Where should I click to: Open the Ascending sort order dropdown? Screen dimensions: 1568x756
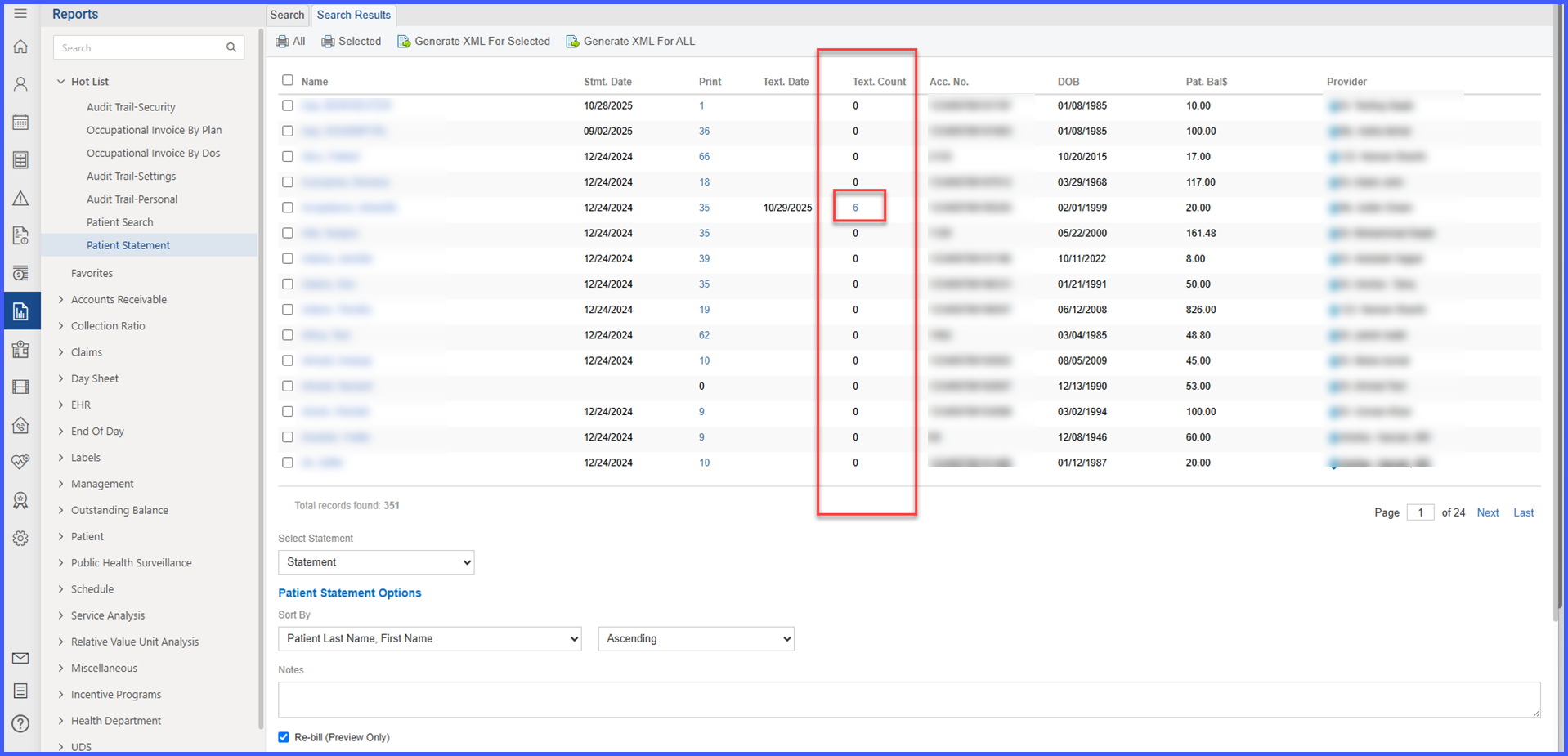697,639
